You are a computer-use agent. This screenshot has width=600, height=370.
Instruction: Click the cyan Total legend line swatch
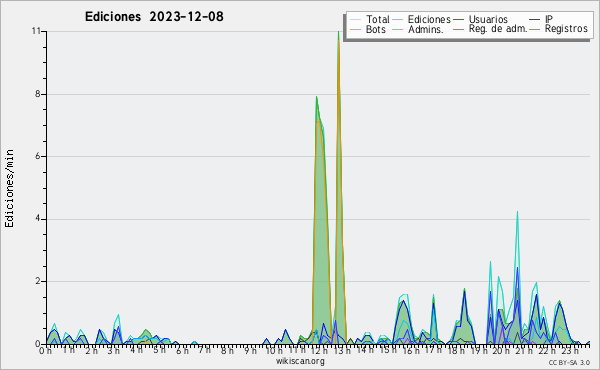point(355,20)
